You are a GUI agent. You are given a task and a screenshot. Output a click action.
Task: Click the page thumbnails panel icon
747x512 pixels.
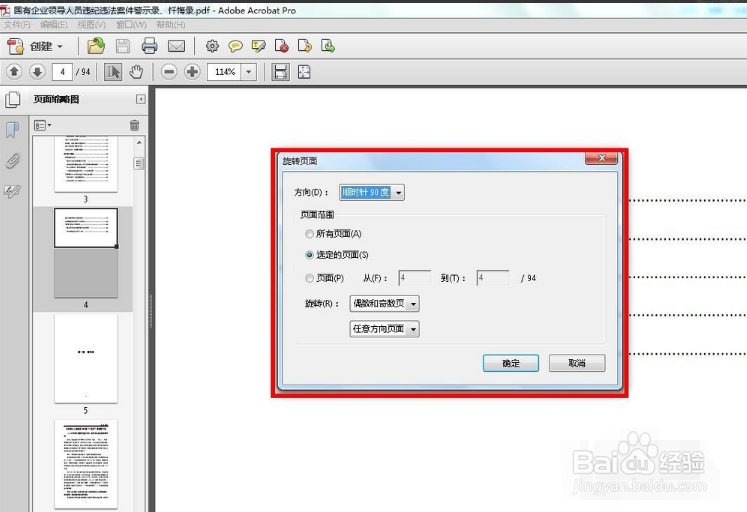coord(13,100)
